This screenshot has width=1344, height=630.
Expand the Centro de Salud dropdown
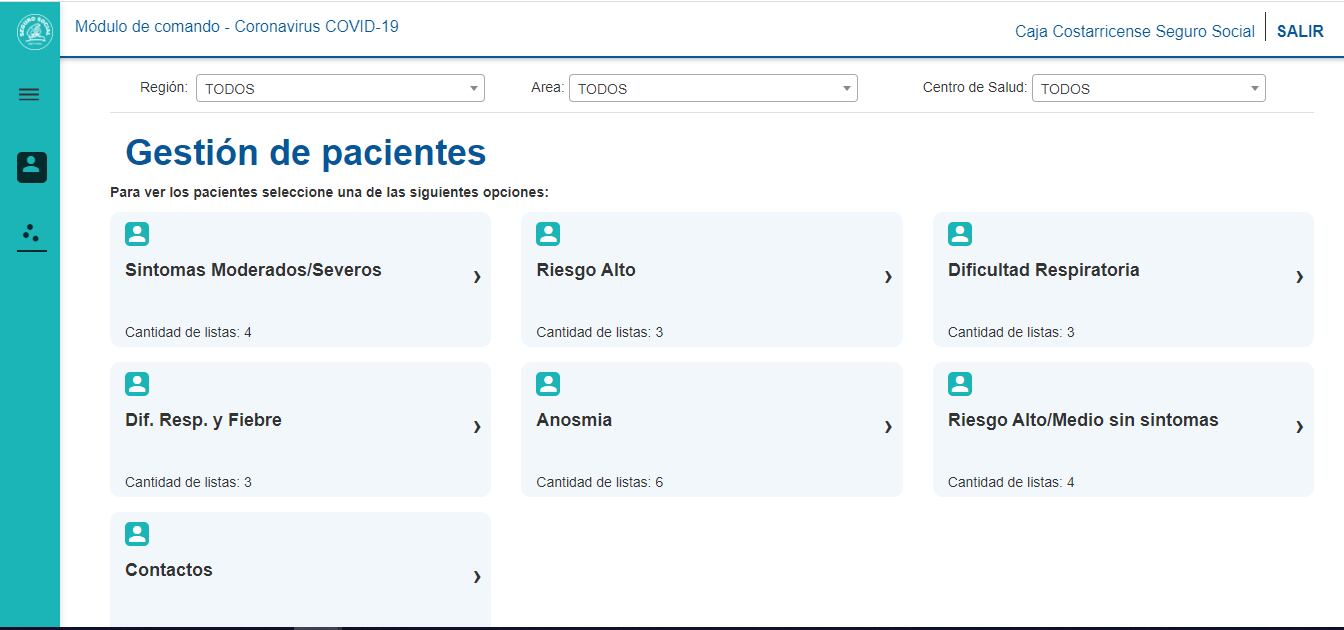pyautogui.click(x=1148, y=88)
